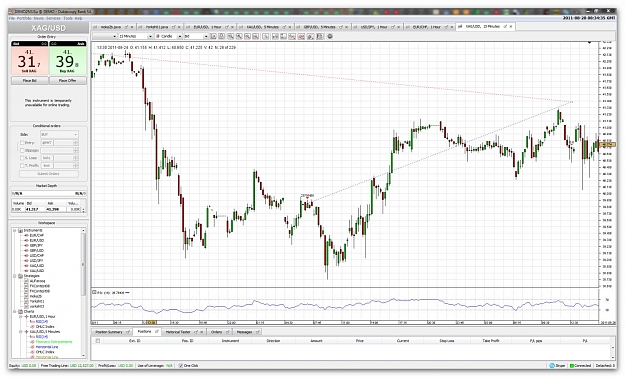Click the settings gear icon on chart toolbar
Viewport: 625px width, 377px height.
[330, 36]
